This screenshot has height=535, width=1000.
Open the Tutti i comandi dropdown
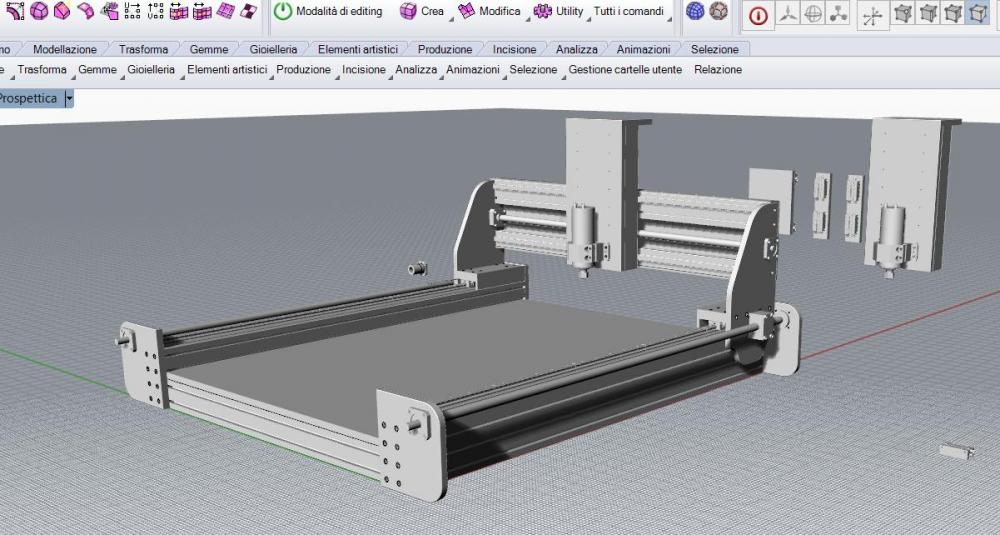click(x=630, y=12)
